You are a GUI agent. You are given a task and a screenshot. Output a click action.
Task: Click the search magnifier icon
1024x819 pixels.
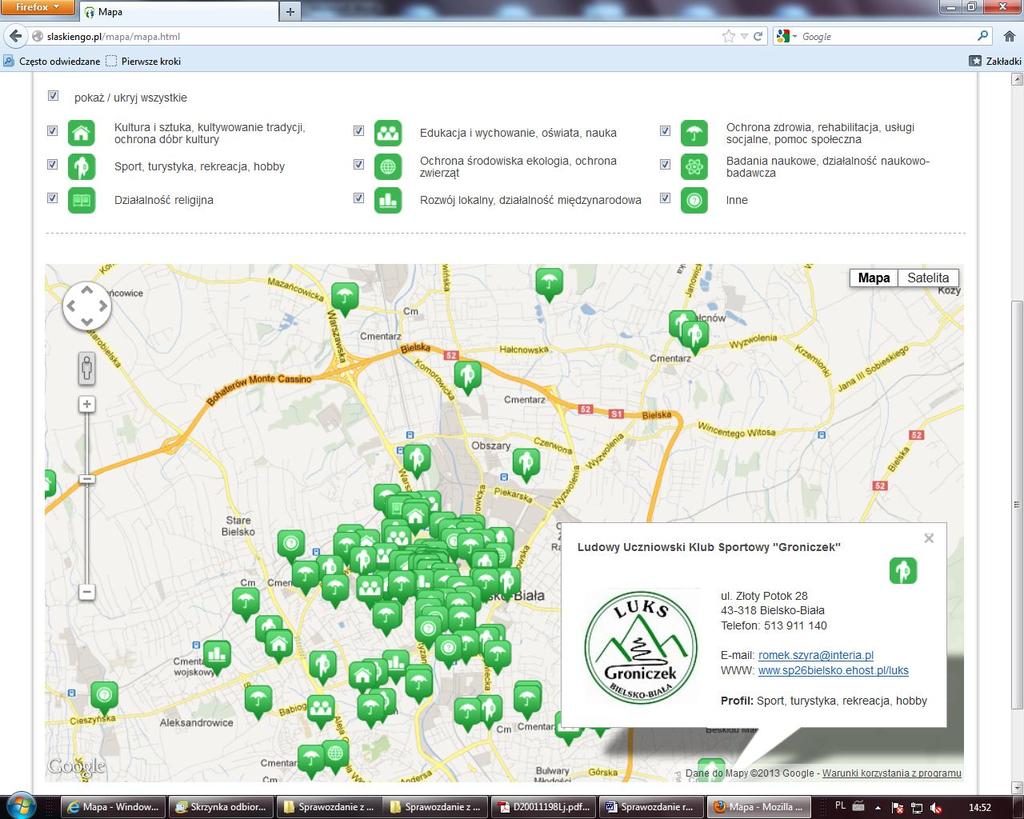[983, 36]
